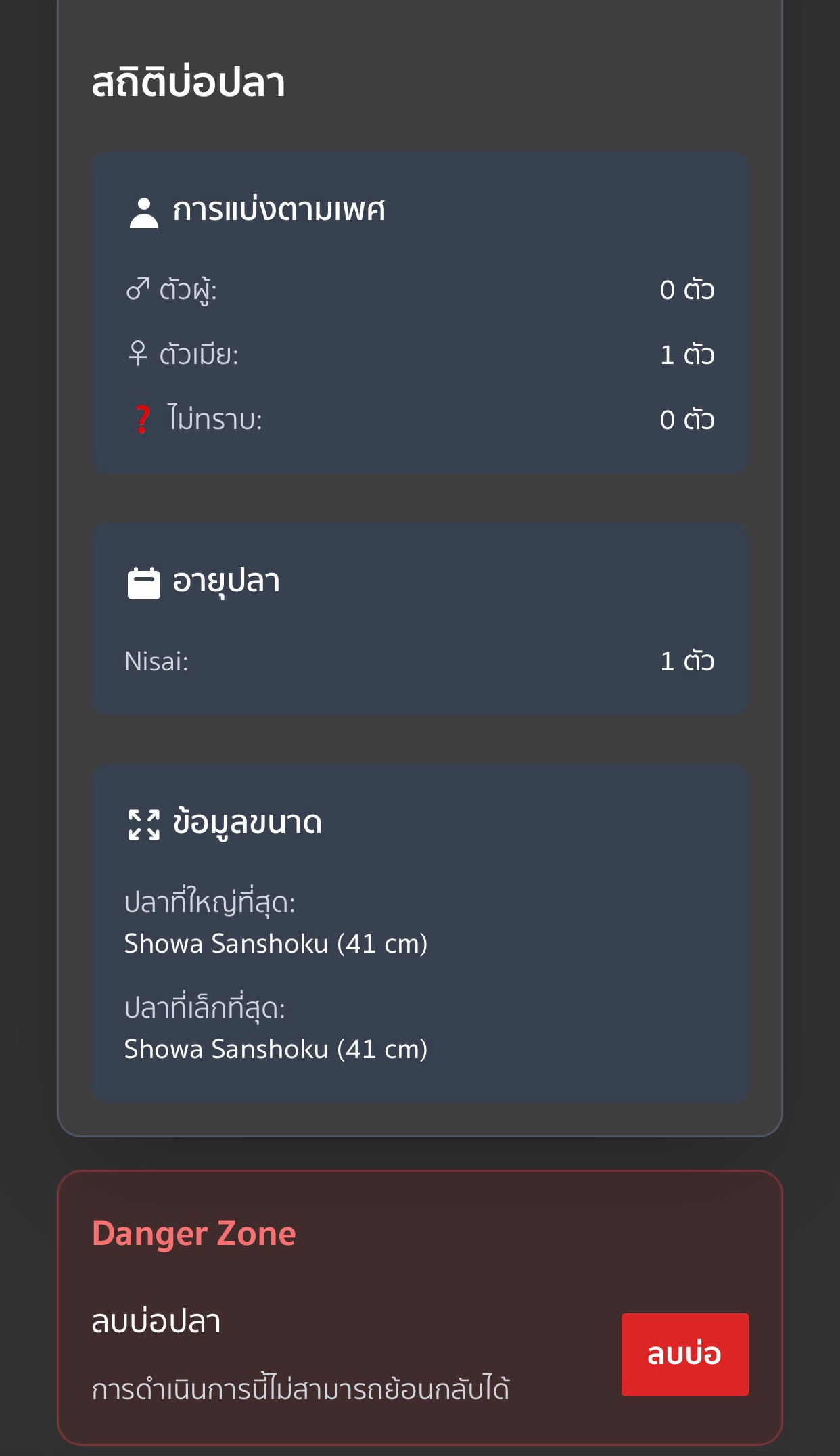
Task: Click the male count value 0 ตัว
Action: coord(686,290)
